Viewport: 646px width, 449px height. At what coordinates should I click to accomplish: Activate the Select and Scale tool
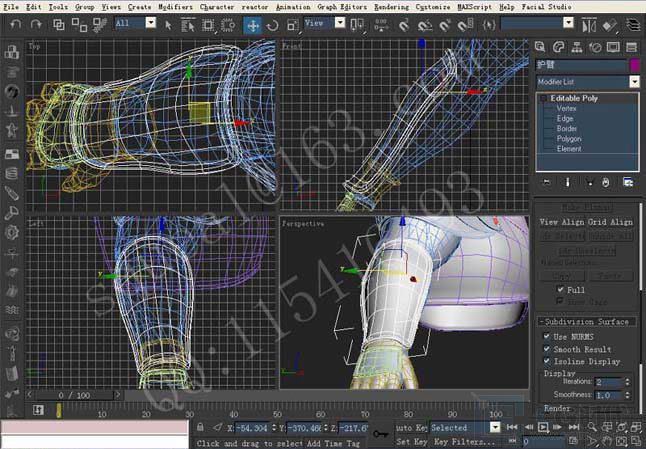tap(293, 26)
